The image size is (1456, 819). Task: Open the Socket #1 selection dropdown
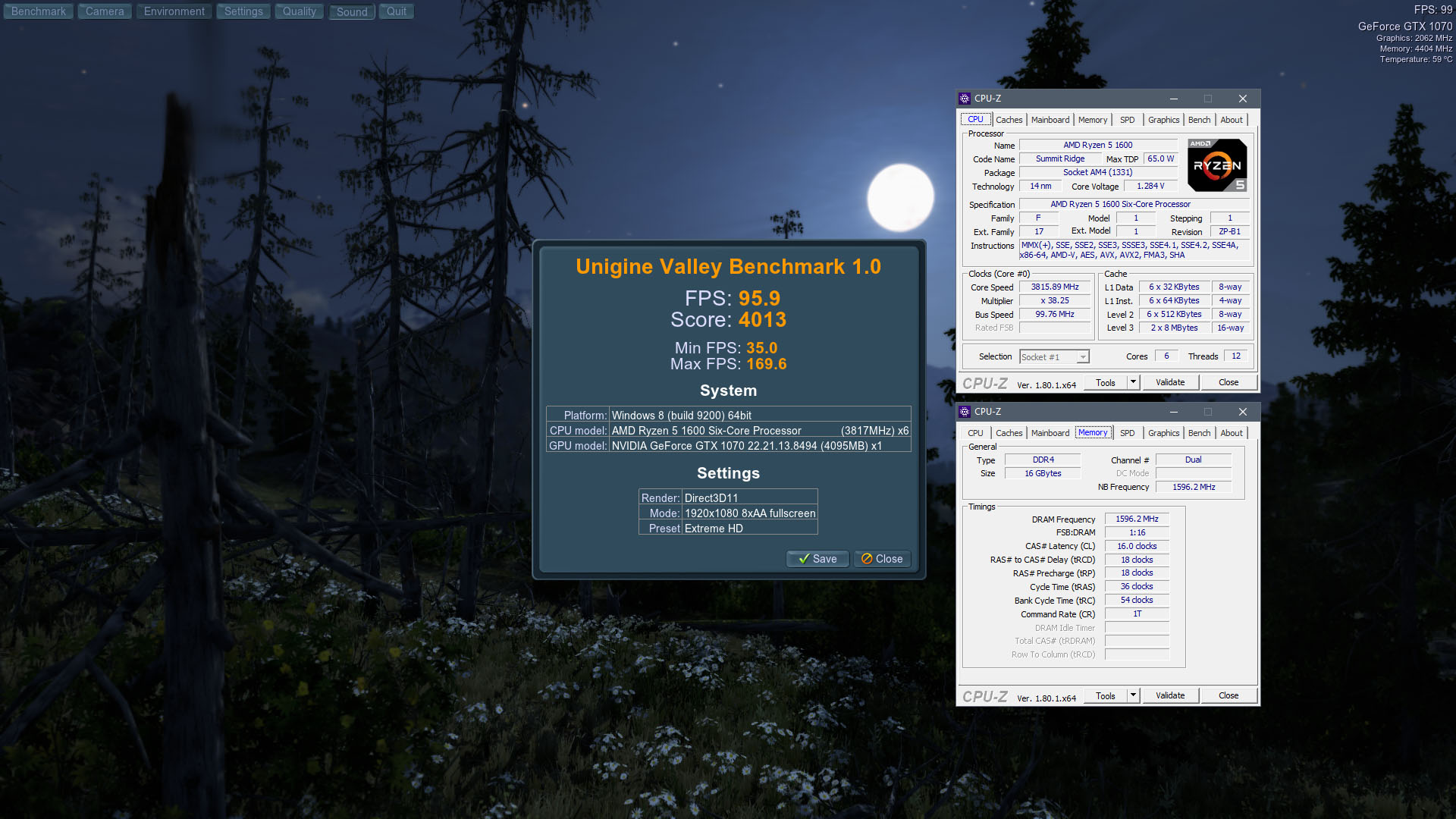tap(1054, 357)
